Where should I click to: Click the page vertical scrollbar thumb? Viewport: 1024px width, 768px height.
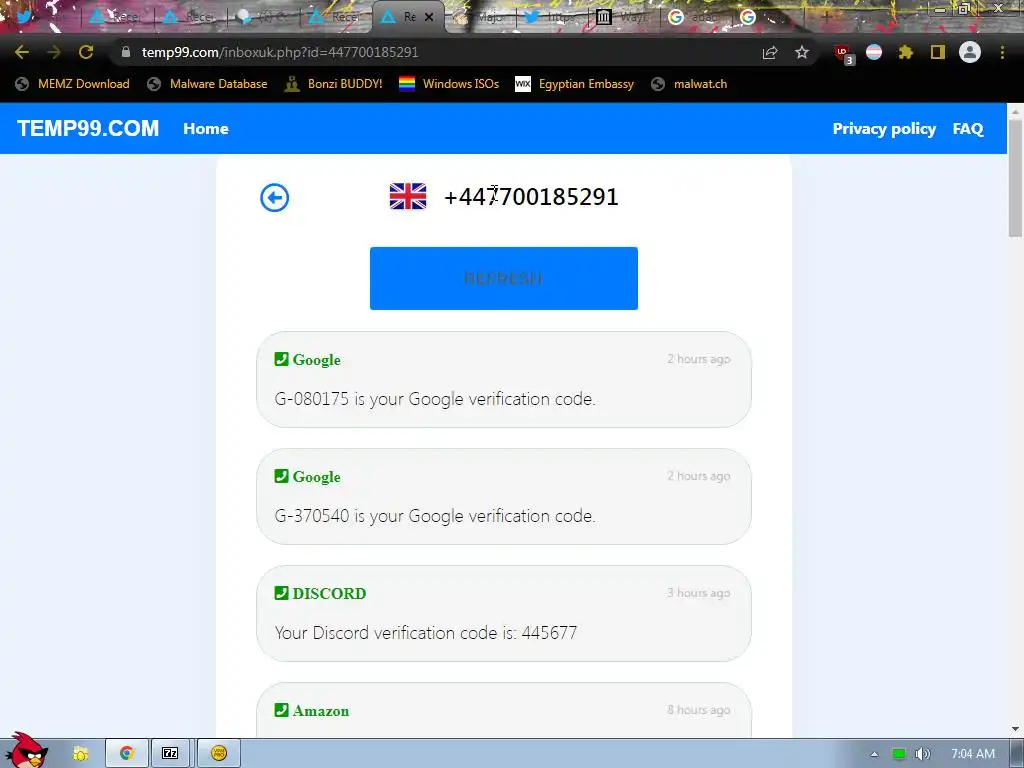pos(1016,176)
